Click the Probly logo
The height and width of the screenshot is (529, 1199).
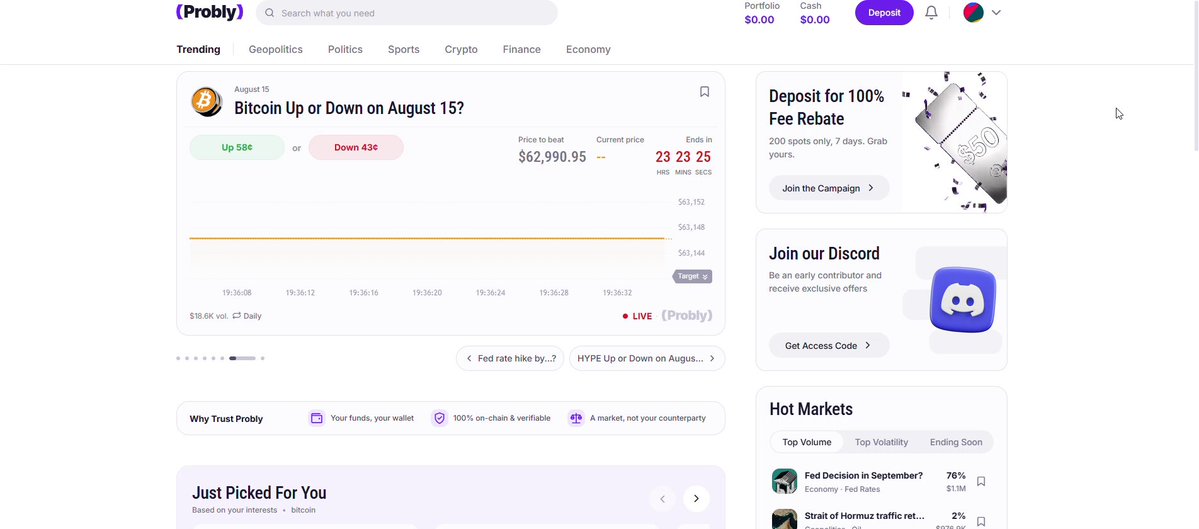click(x=210, y=11)
